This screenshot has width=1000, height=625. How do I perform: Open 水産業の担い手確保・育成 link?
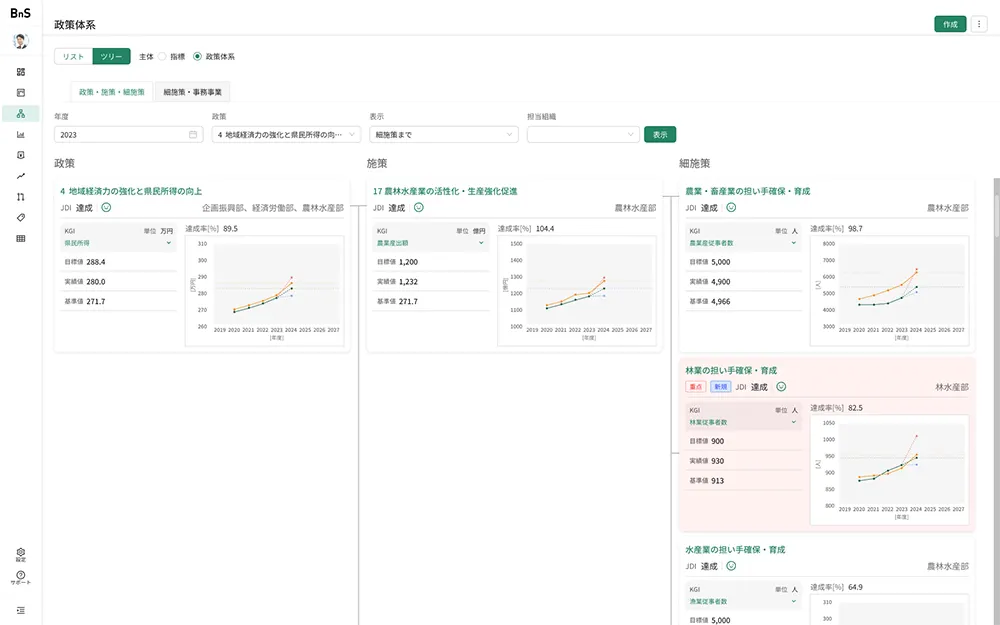coord(735,550)
